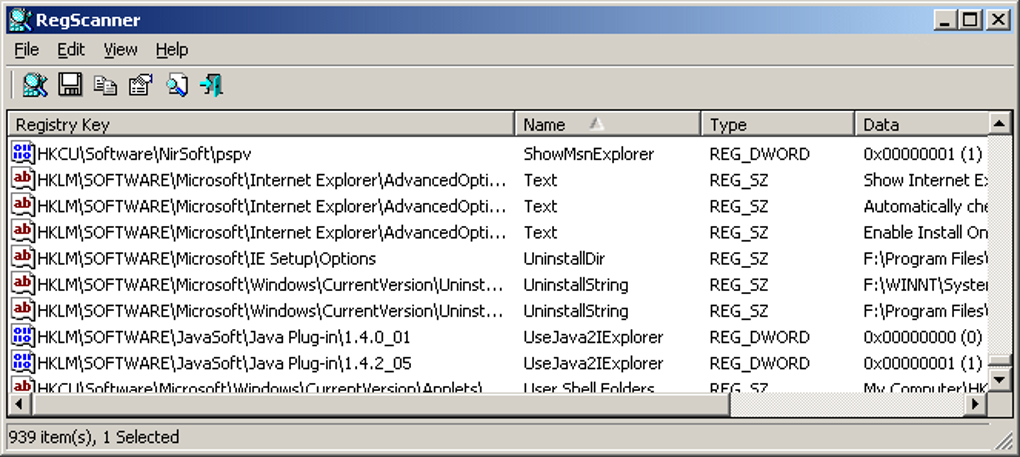Click the new registry scan toolbar icon
The height and width of the screenshot is (457, 1020).
point(35,85)
